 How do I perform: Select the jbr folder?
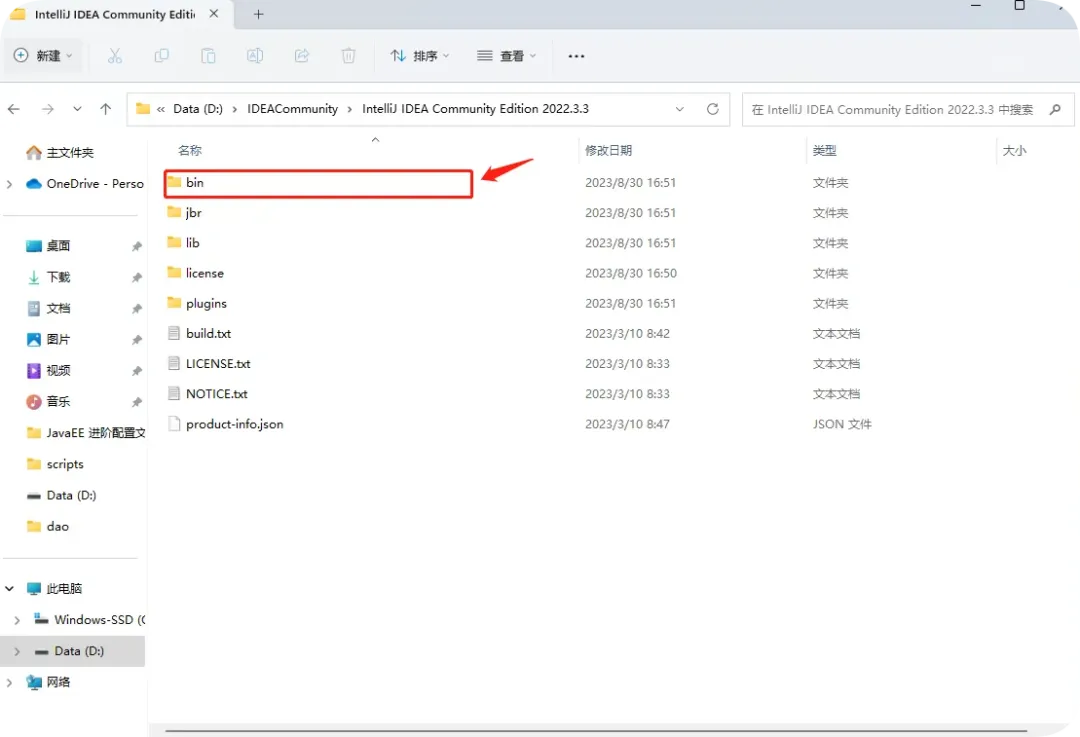coord(184,213)
